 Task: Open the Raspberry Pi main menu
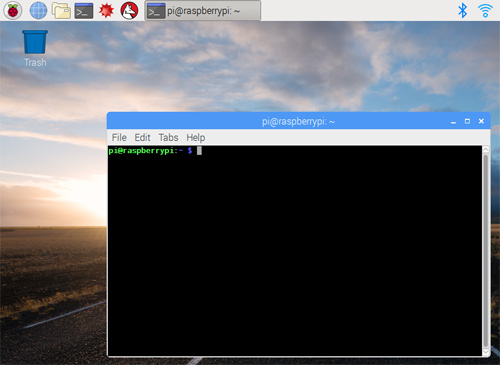pyautogui.click(x=13, y=11)
